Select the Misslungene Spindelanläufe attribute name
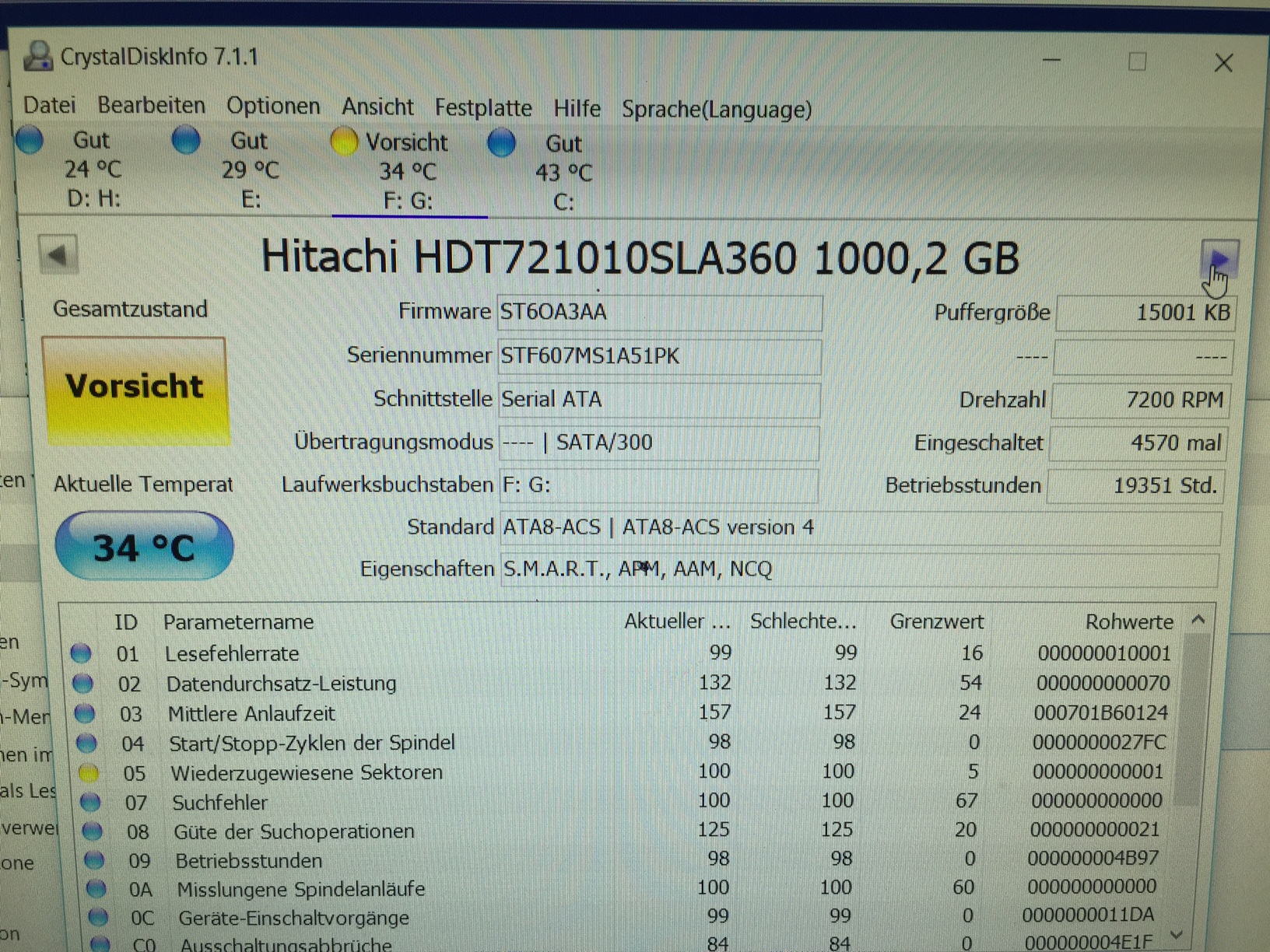The image size is (1270, 952). [x=301, y=890]
